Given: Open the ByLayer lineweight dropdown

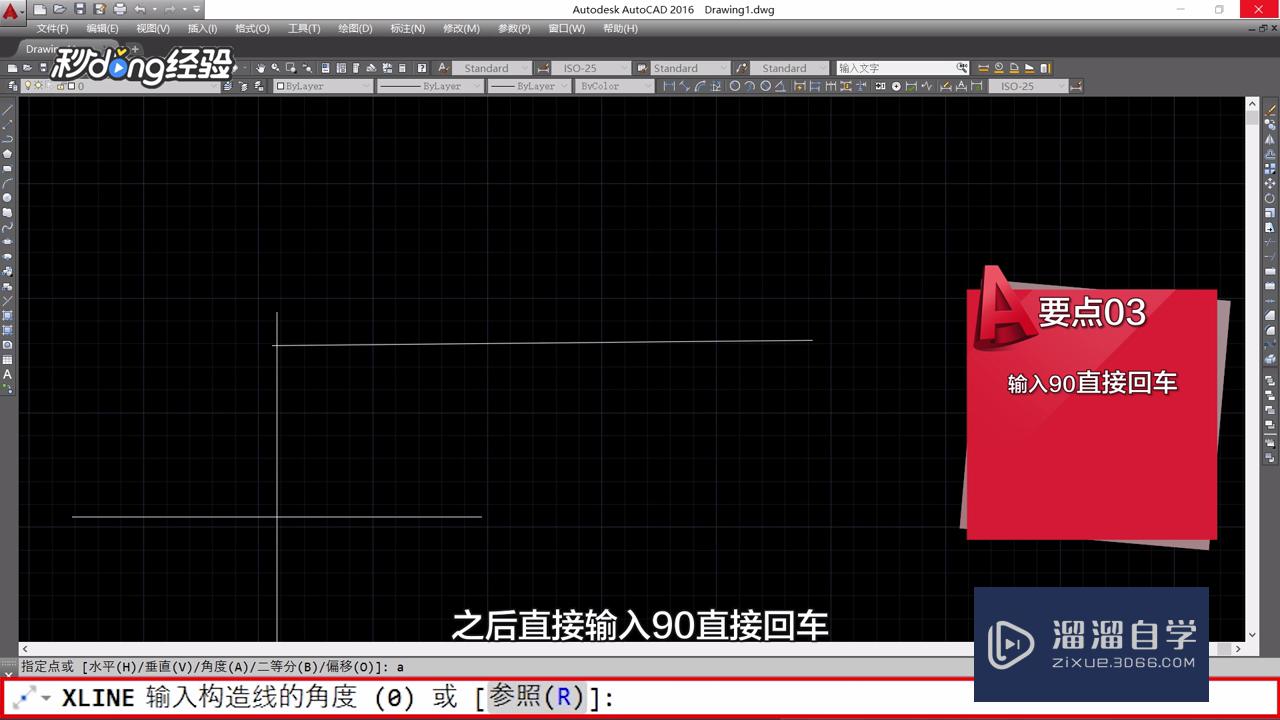Looking at the screenshot, I should pos(530,86).
